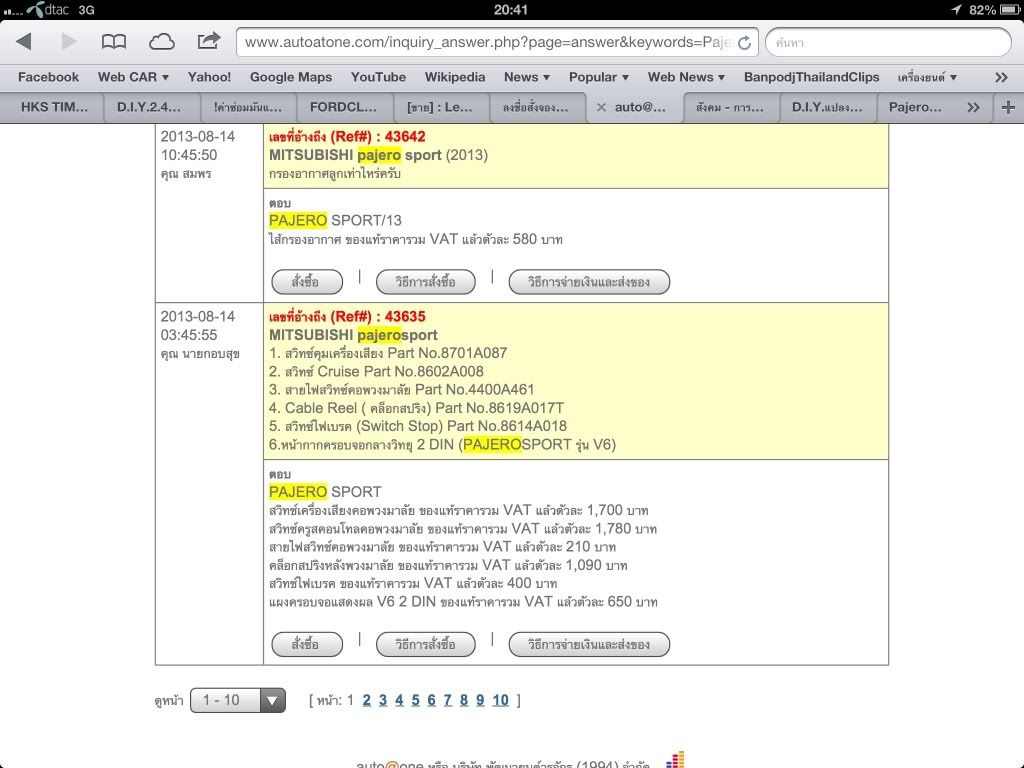
Task: Expand the เครื่องยนต์ bookmark folder
Action: (x=927, y=77)
